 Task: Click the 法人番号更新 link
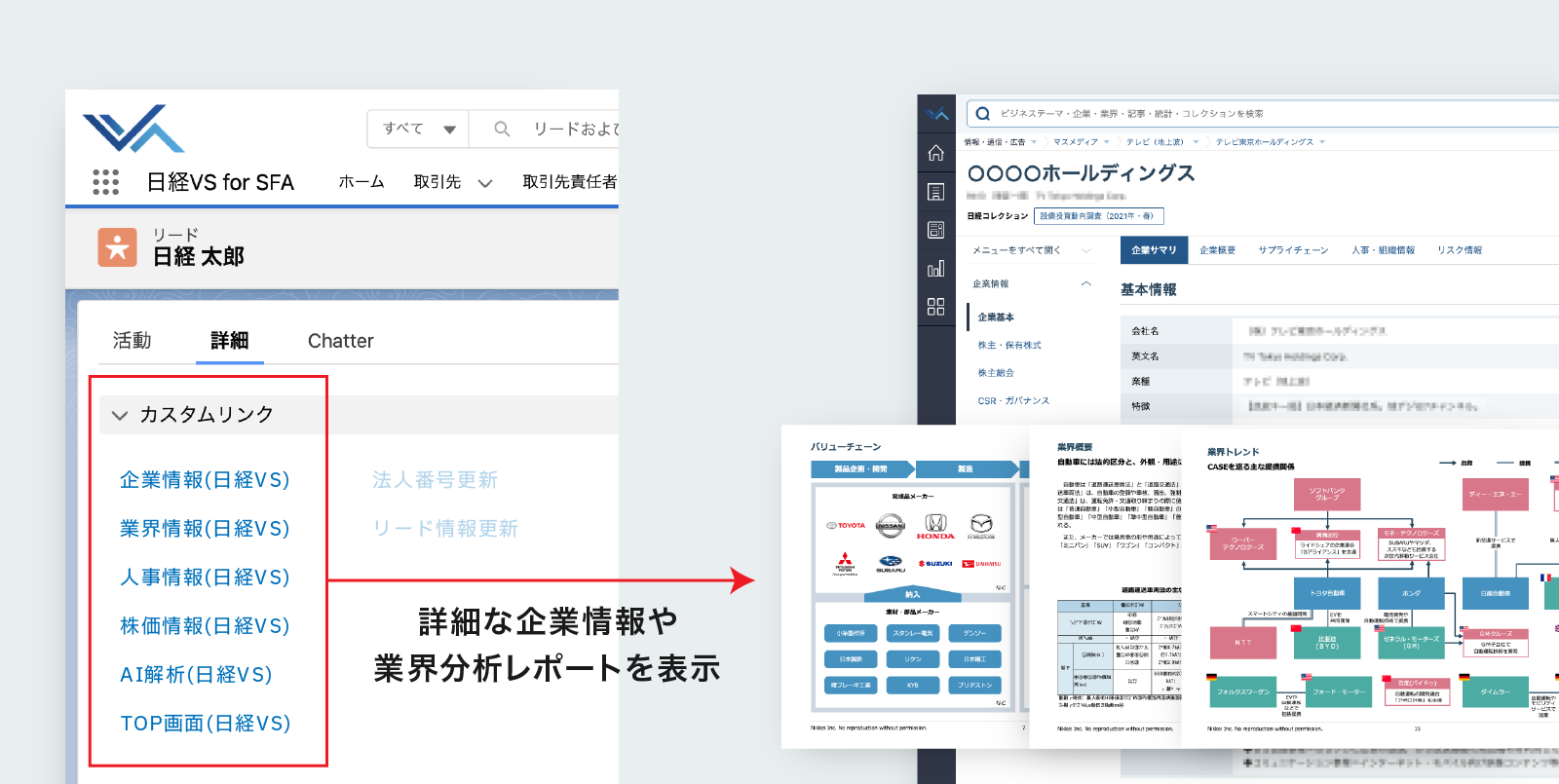[x=435, y=480]
